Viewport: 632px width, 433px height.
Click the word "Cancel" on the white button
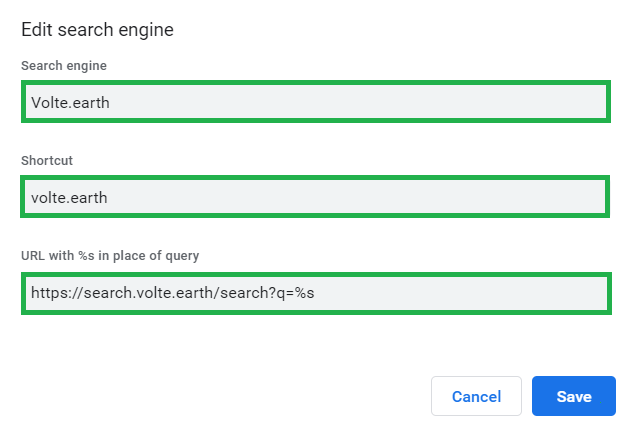pos(476,397)
